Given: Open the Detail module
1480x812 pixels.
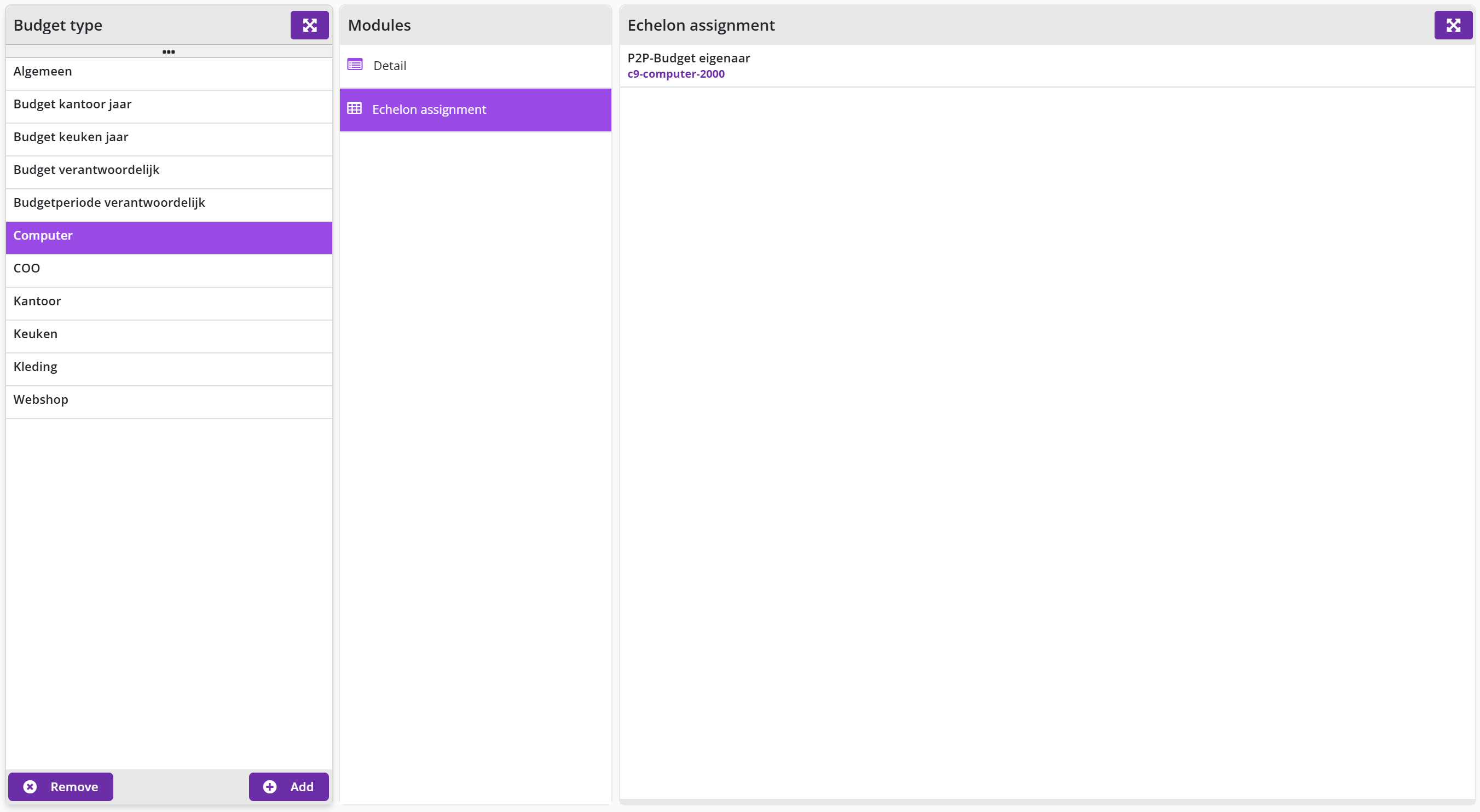Looking at the screenshot, I should click(475, 66).
